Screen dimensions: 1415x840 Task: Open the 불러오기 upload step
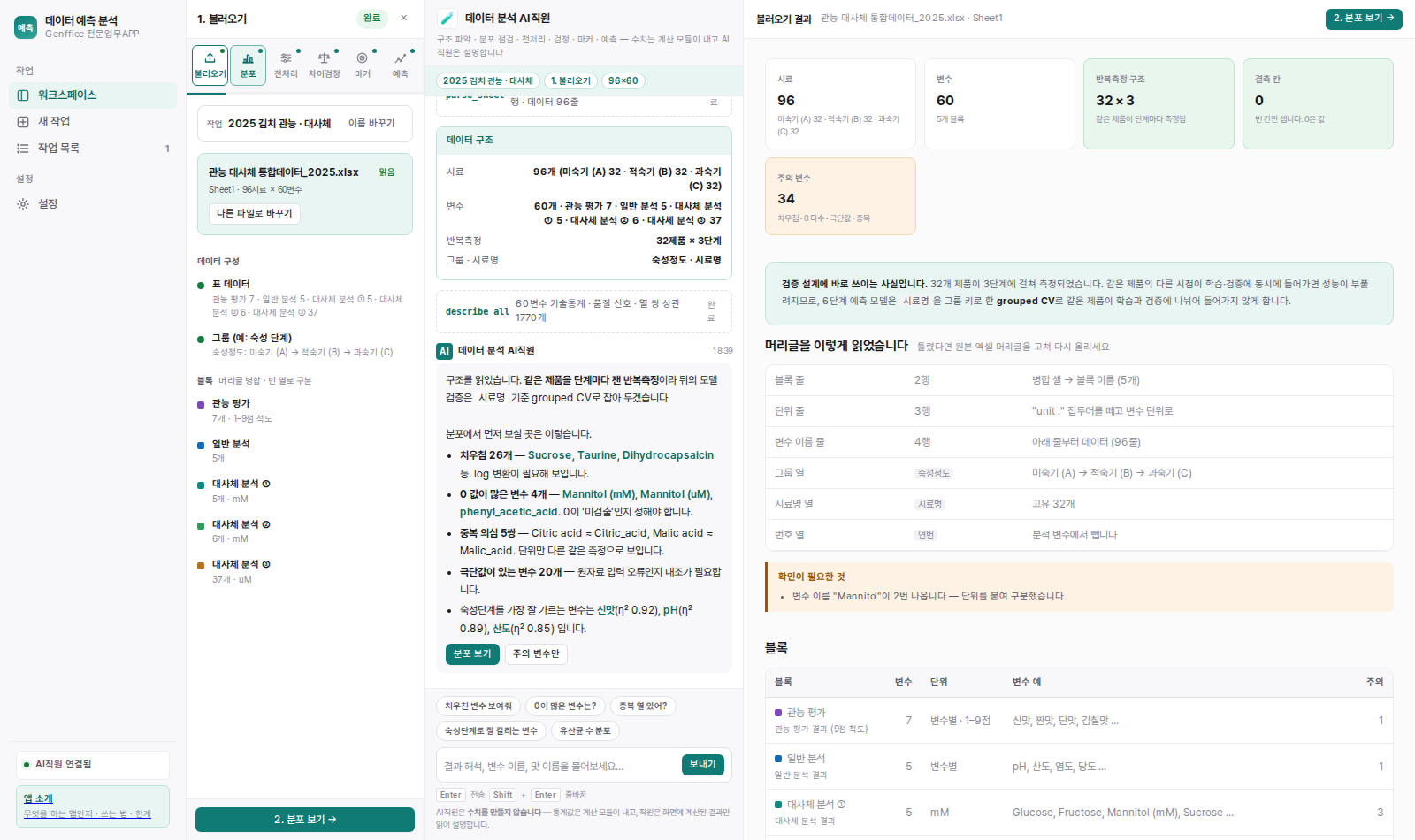point(210,65)
